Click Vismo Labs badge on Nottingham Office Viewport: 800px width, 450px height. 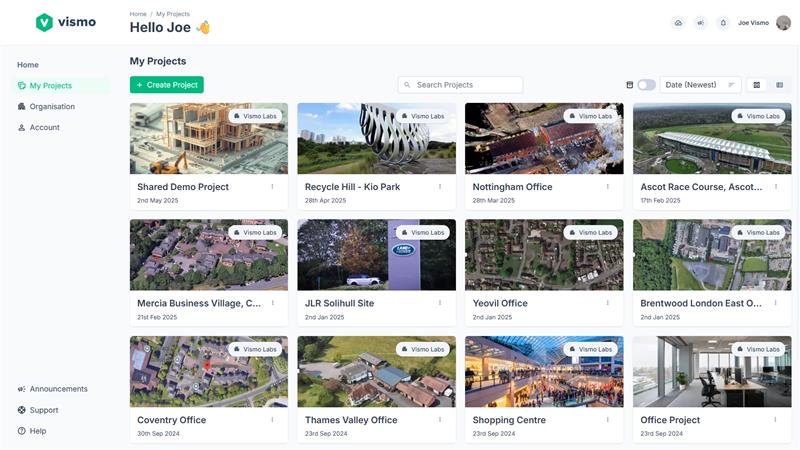(591, 116)
